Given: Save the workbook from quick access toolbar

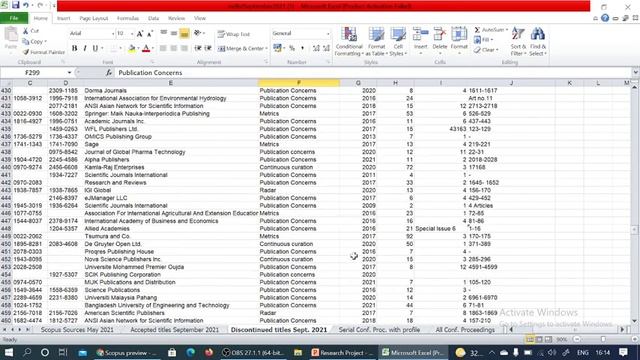Looking at the screenshot, I should (16, 5).
